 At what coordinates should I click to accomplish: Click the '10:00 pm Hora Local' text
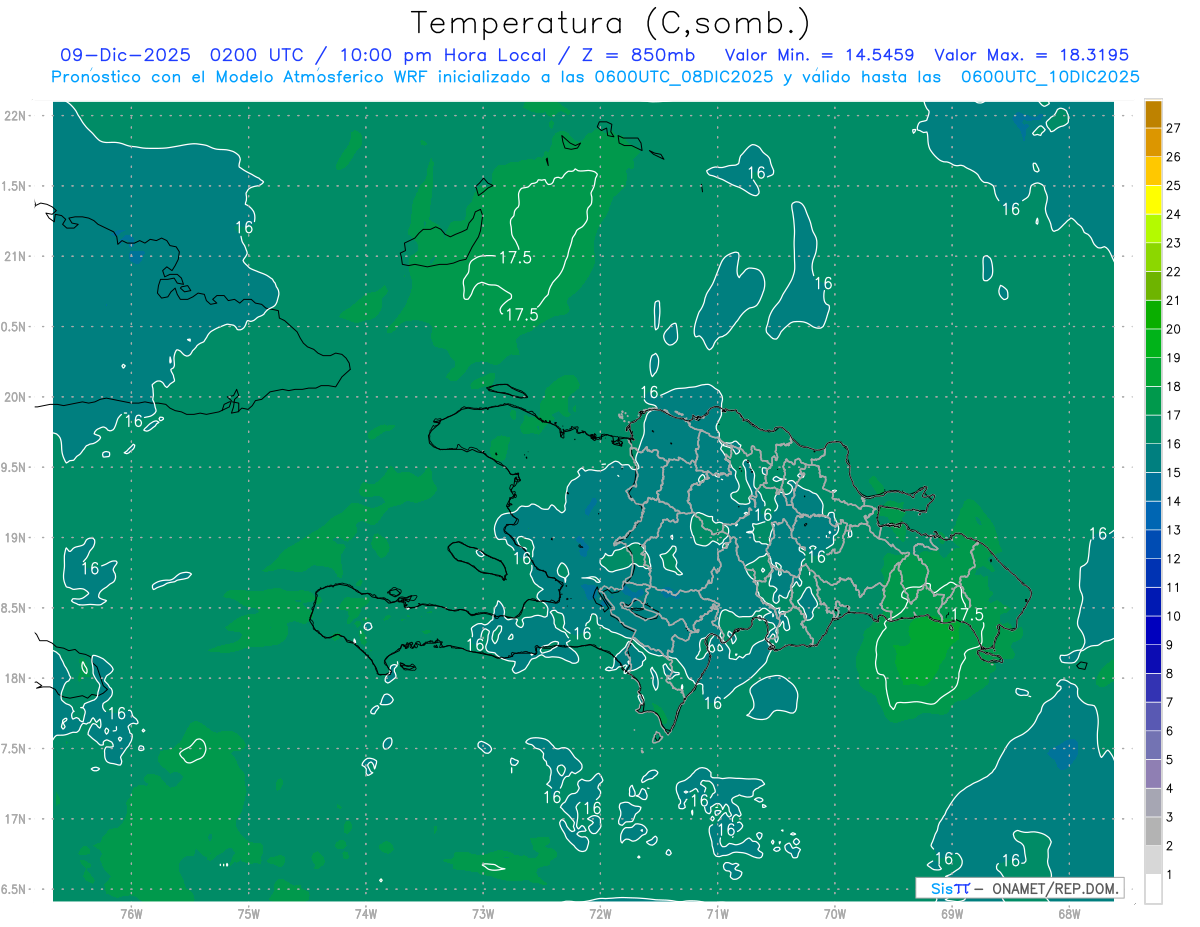442,55
